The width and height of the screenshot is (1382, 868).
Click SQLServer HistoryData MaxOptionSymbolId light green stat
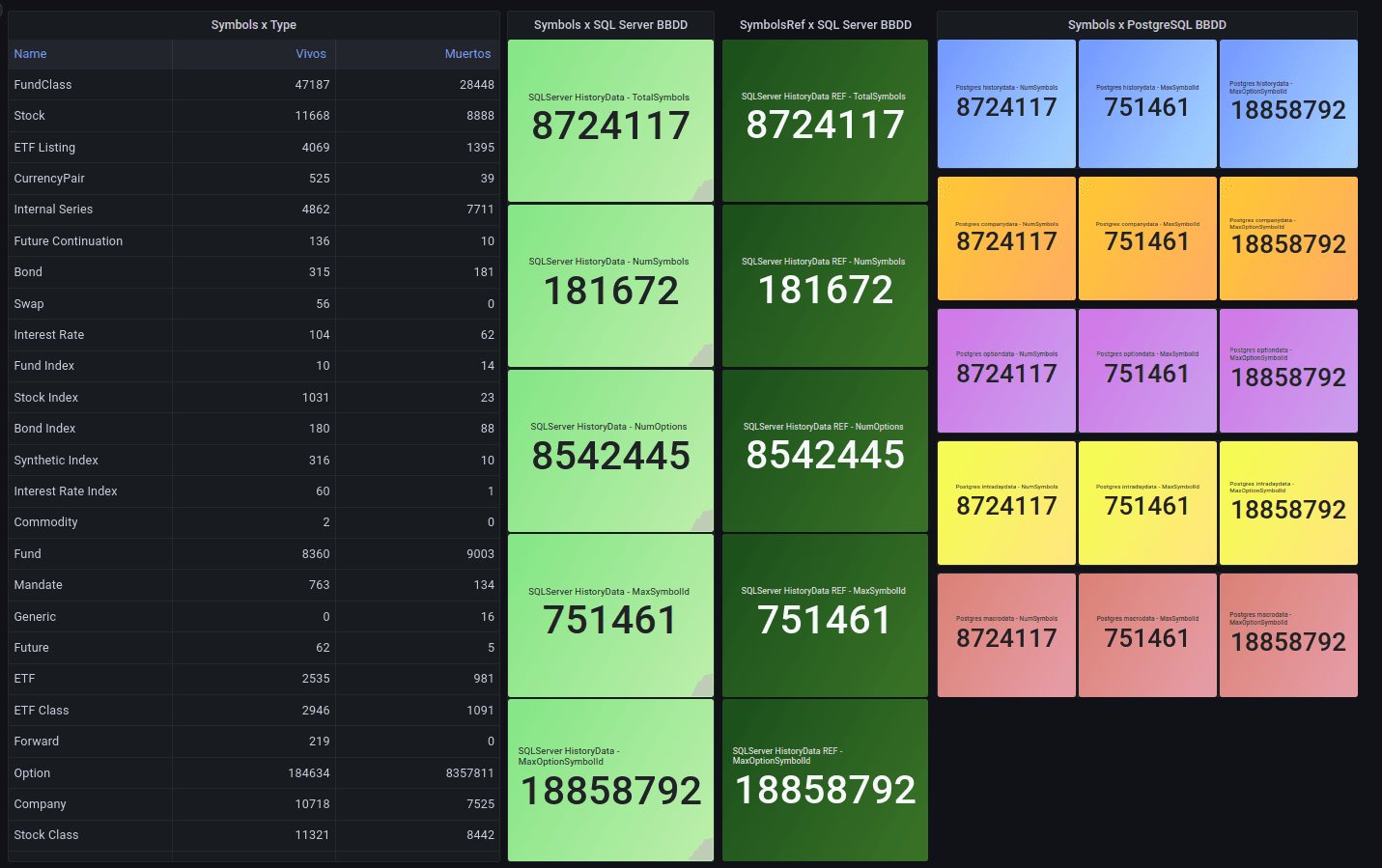610,780
